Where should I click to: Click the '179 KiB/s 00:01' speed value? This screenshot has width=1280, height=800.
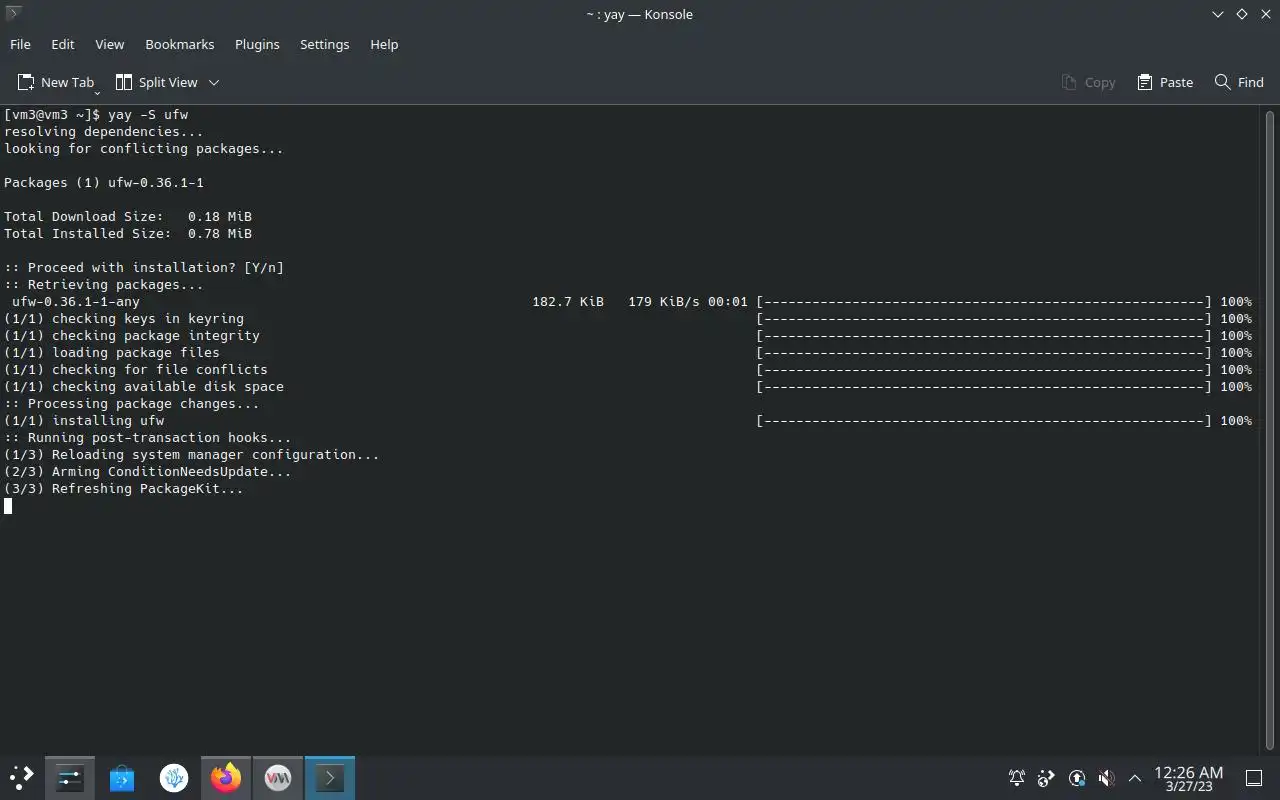pyautogui.click(x=688, y=301)
